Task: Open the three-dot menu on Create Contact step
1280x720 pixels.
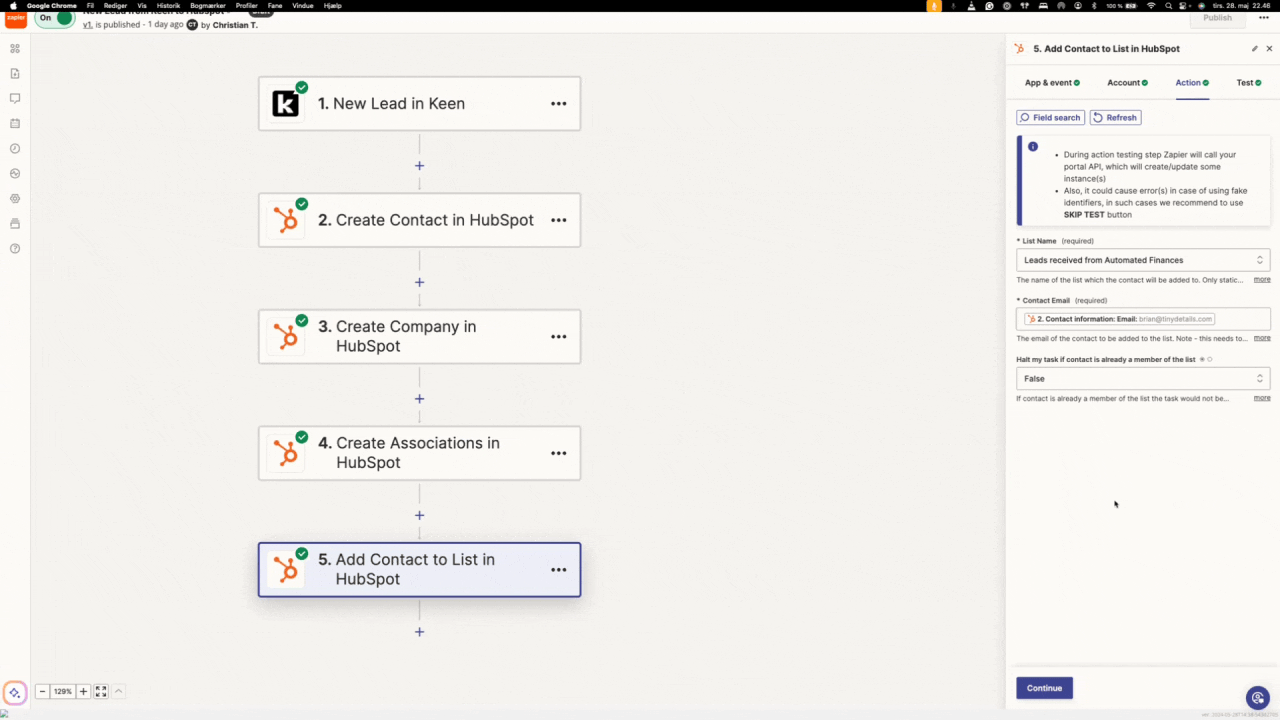Action: pos(559,220)
